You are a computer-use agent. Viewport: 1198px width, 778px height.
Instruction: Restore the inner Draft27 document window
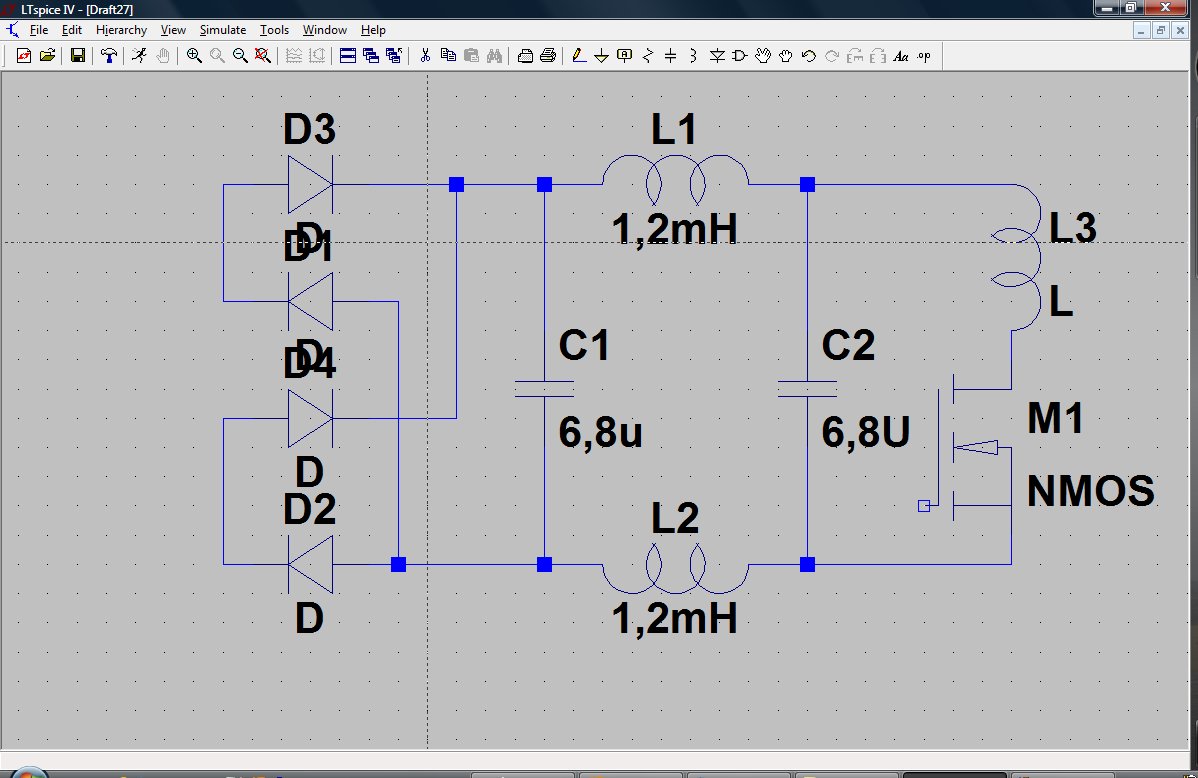pos(1161,31)
